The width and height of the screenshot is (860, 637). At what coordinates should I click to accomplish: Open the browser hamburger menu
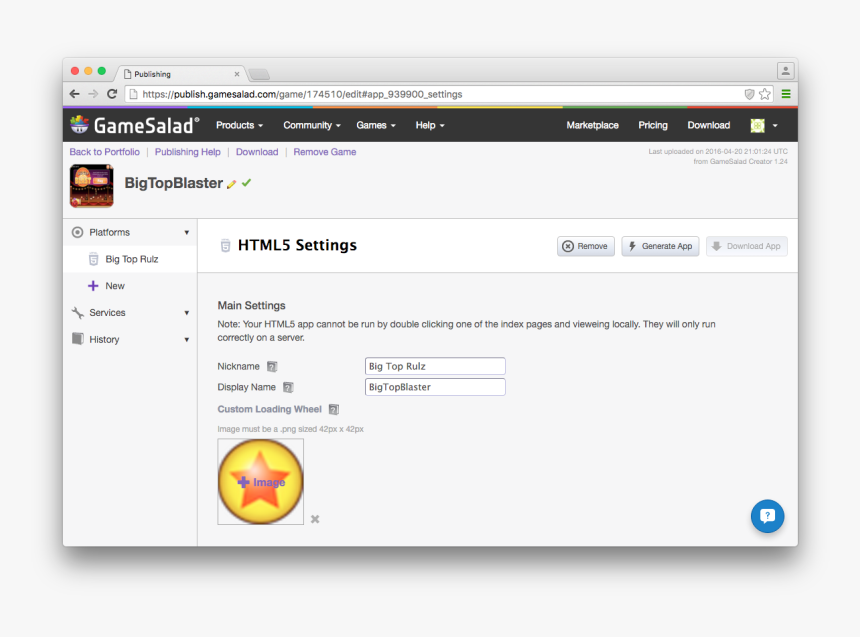[786, 94]
